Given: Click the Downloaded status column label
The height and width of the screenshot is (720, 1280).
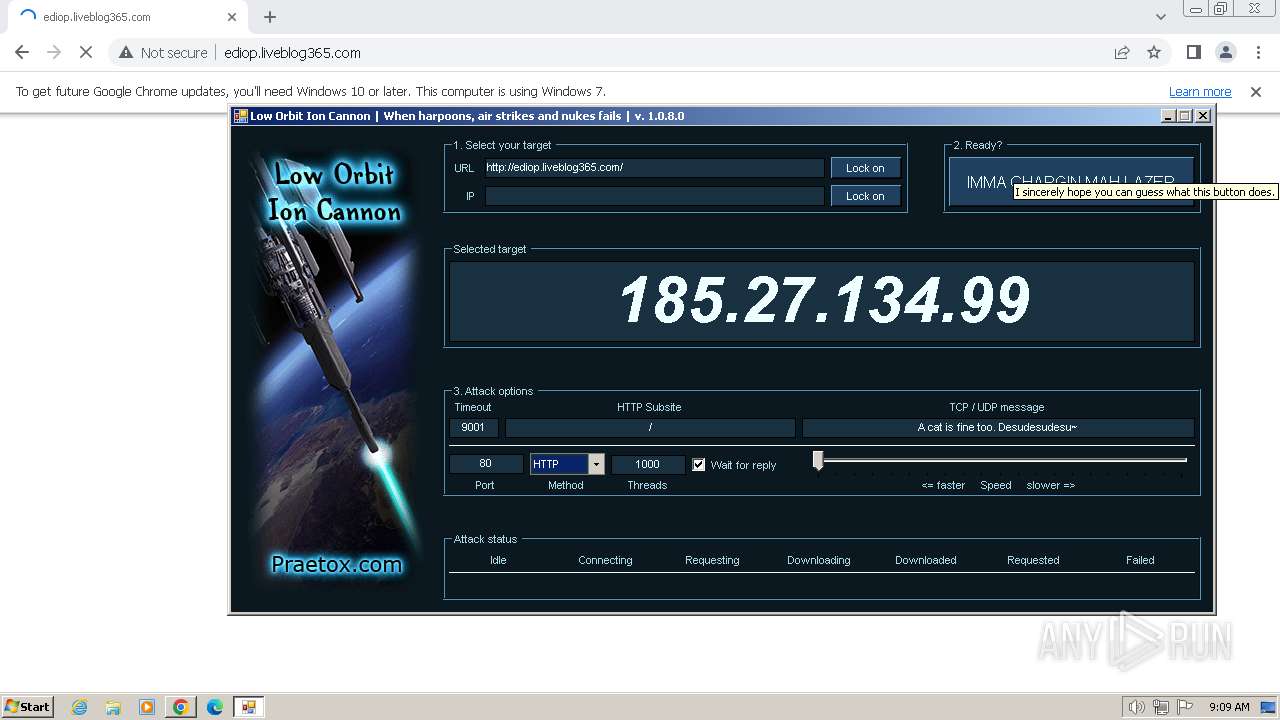Looking at the screenshot, I should tap(926, 560).
